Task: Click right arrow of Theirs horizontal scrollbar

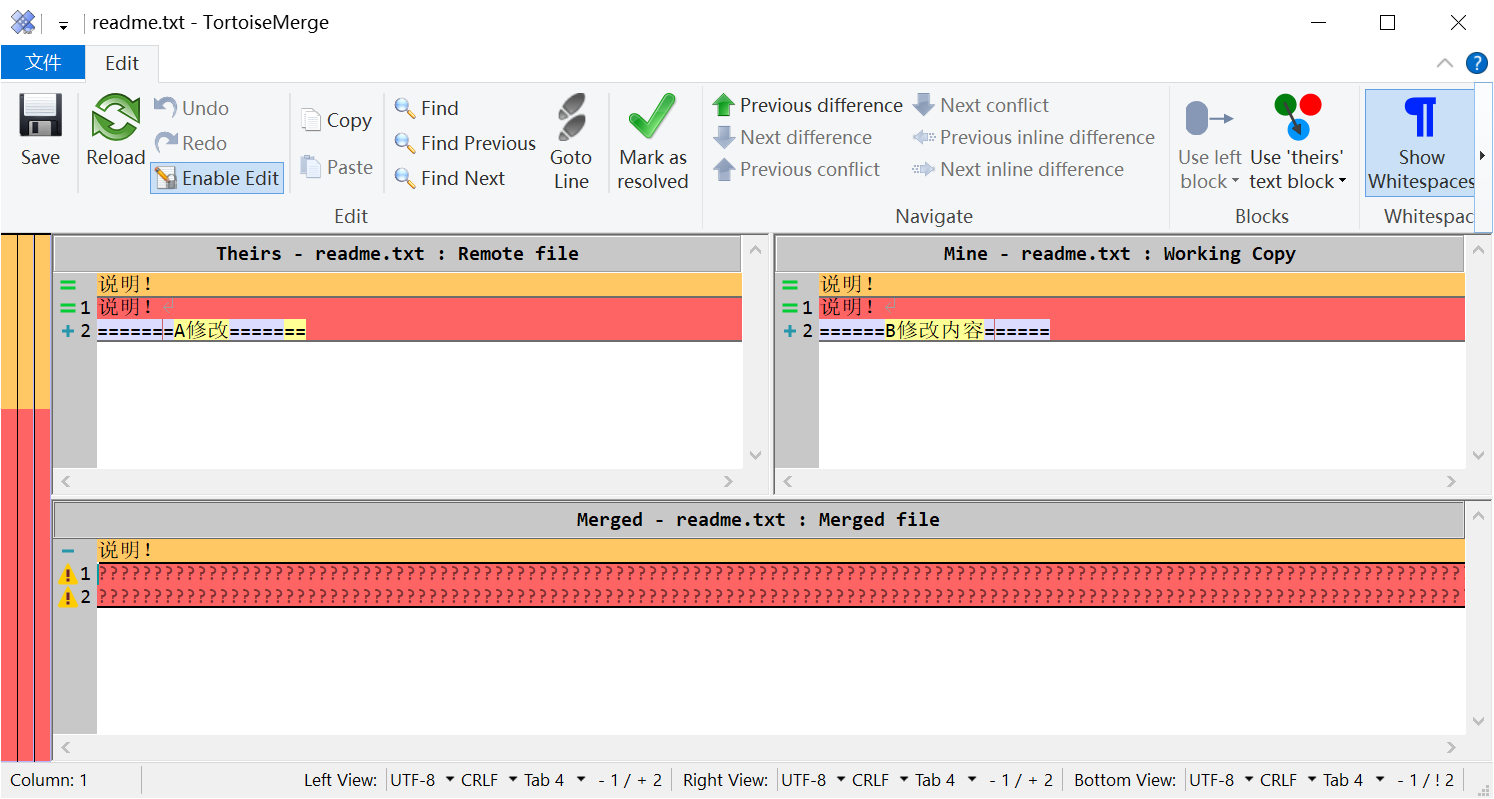Action: tap(728, 482)
